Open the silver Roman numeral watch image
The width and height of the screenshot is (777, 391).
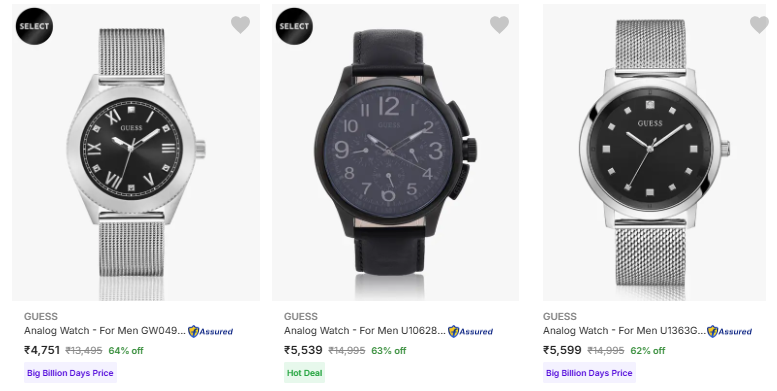pos(136,153)
